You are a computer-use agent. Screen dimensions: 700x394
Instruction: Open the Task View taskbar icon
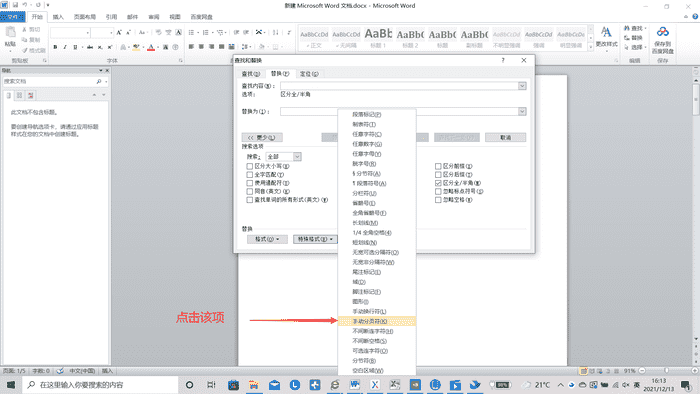click(211, 385)
